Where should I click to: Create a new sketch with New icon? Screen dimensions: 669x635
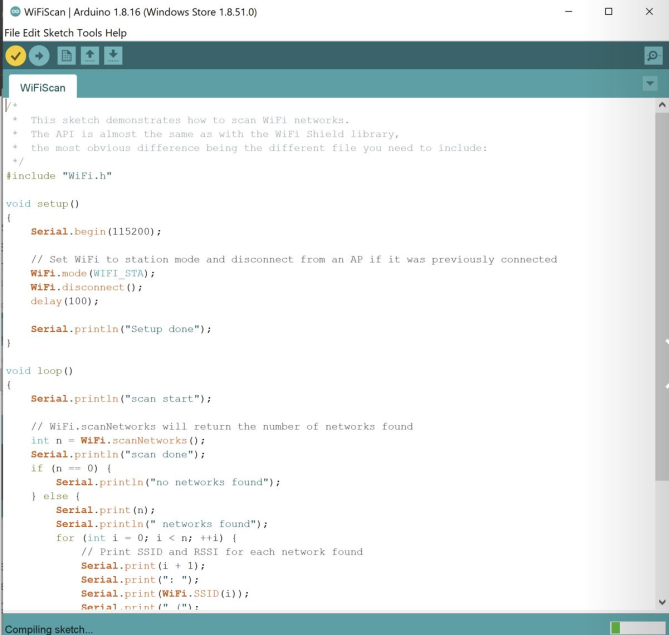click(66, 56)
